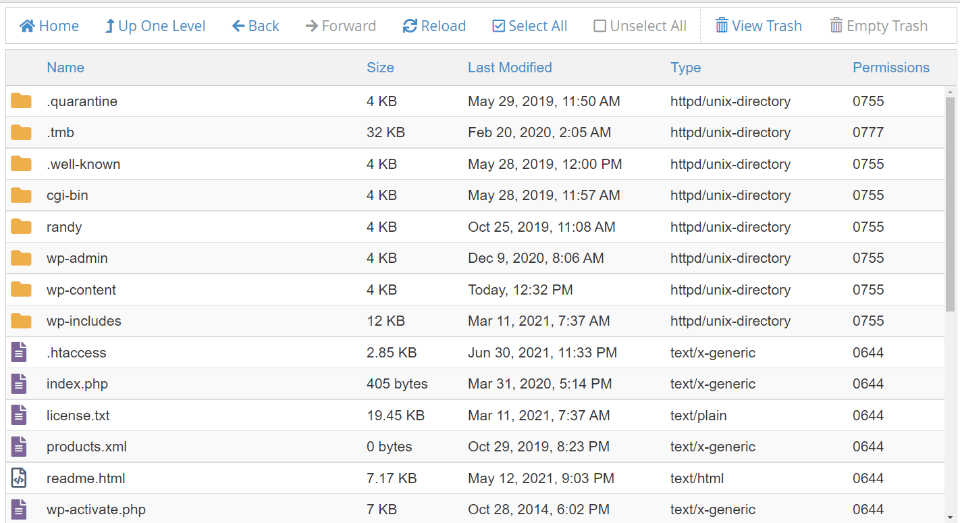Click the products.xml file icon
This screenshot has height=523, width=960.
[x=19, y=446]
